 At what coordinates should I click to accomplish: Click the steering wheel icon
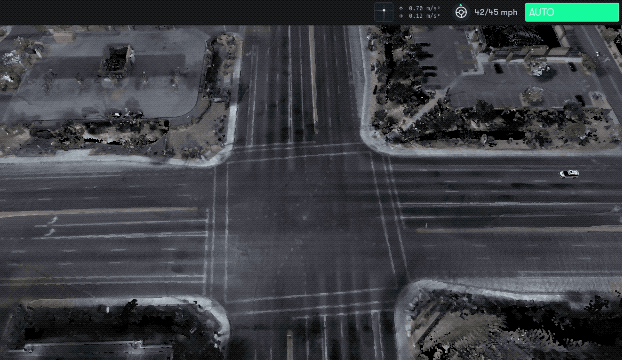(x=461, y=12)
